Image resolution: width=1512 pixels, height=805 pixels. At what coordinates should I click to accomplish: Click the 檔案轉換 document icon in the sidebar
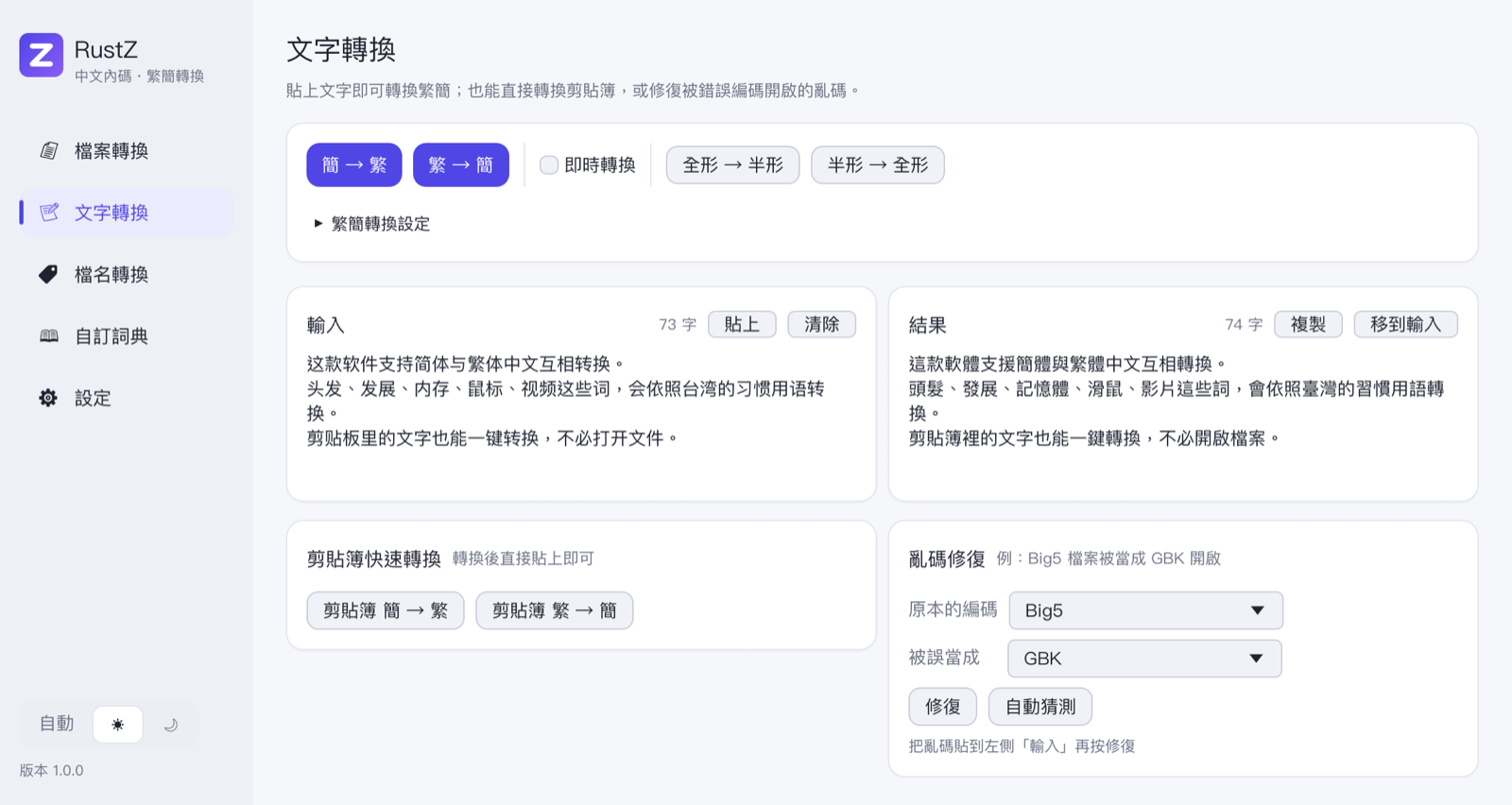coord(49,151)
